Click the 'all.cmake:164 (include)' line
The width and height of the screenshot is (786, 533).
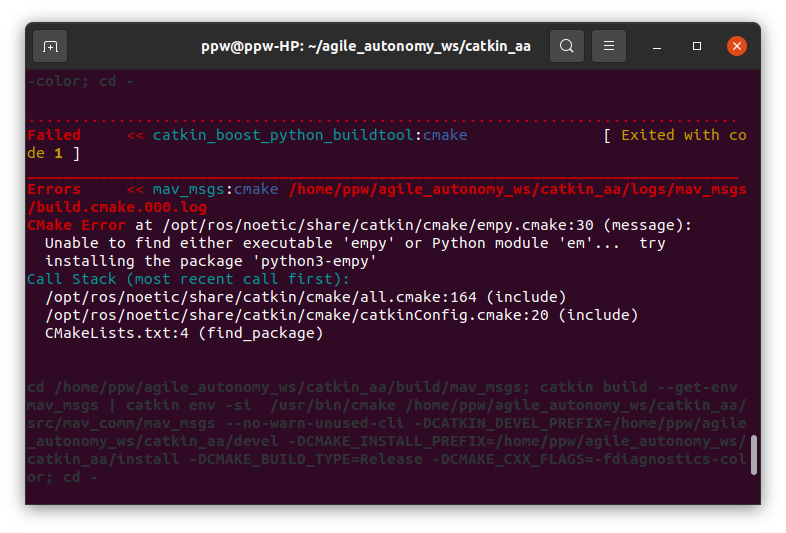[x=306, y=297]
